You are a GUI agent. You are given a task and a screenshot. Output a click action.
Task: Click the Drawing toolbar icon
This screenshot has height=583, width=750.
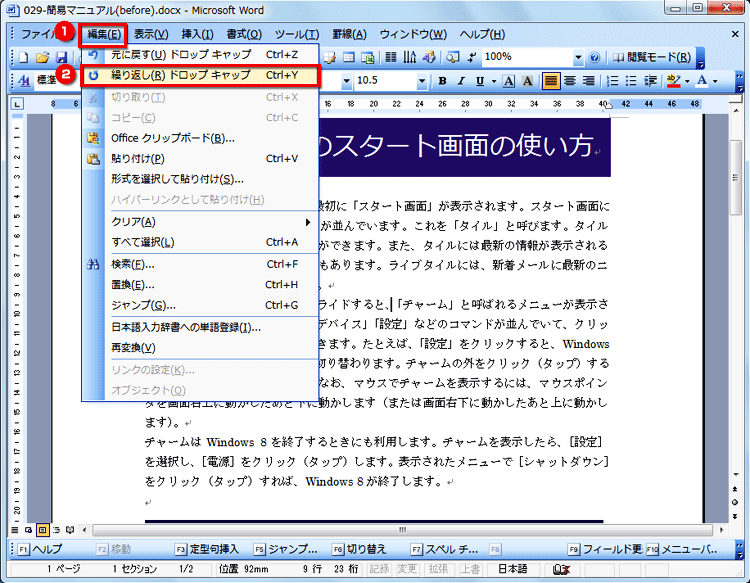429,57
